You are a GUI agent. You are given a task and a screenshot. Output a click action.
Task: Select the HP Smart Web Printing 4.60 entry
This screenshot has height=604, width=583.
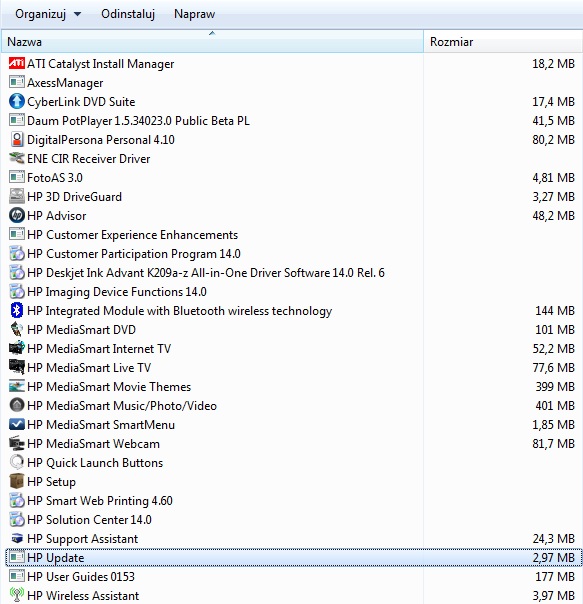[294, 500]
